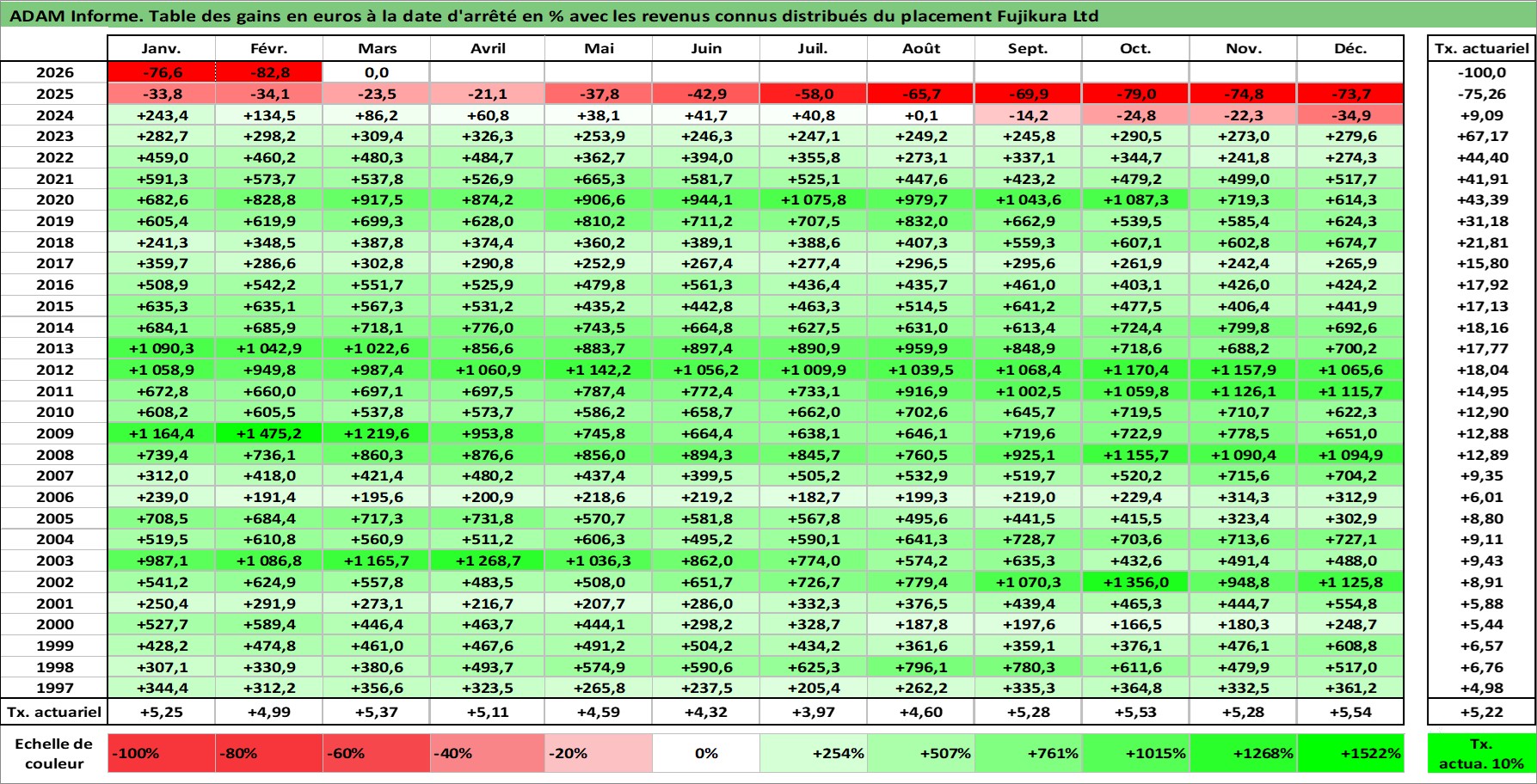This screenshot has width=1537, height=784.
Task: Click the Févr. column header
Action: [269, 48]
